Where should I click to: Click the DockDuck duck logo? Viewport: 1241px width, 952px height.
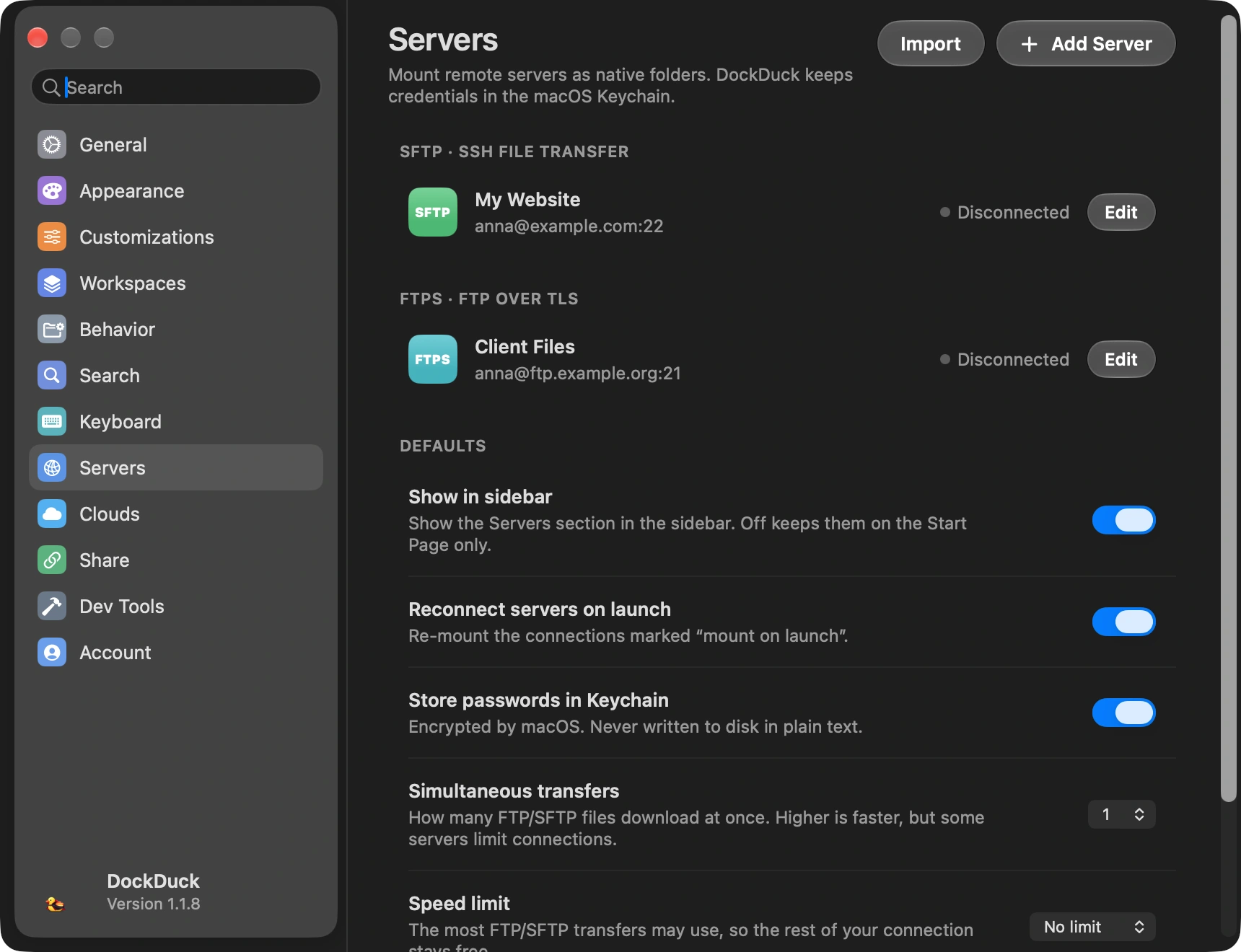coord(55,903)
